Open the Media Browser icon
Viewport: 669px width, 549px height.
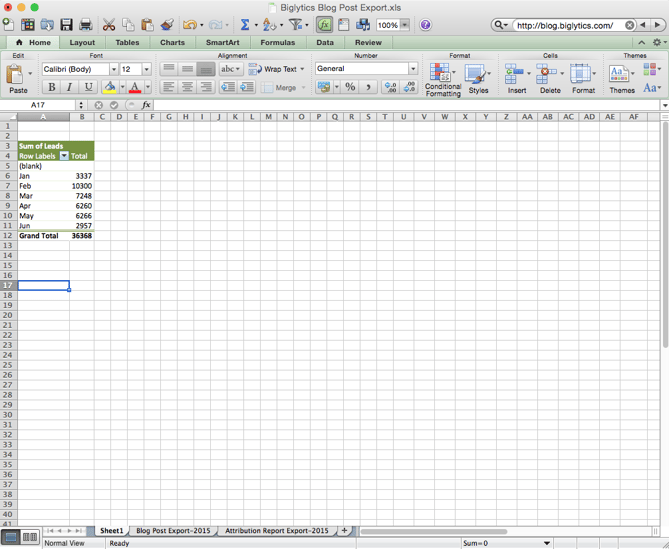[363, 25]
